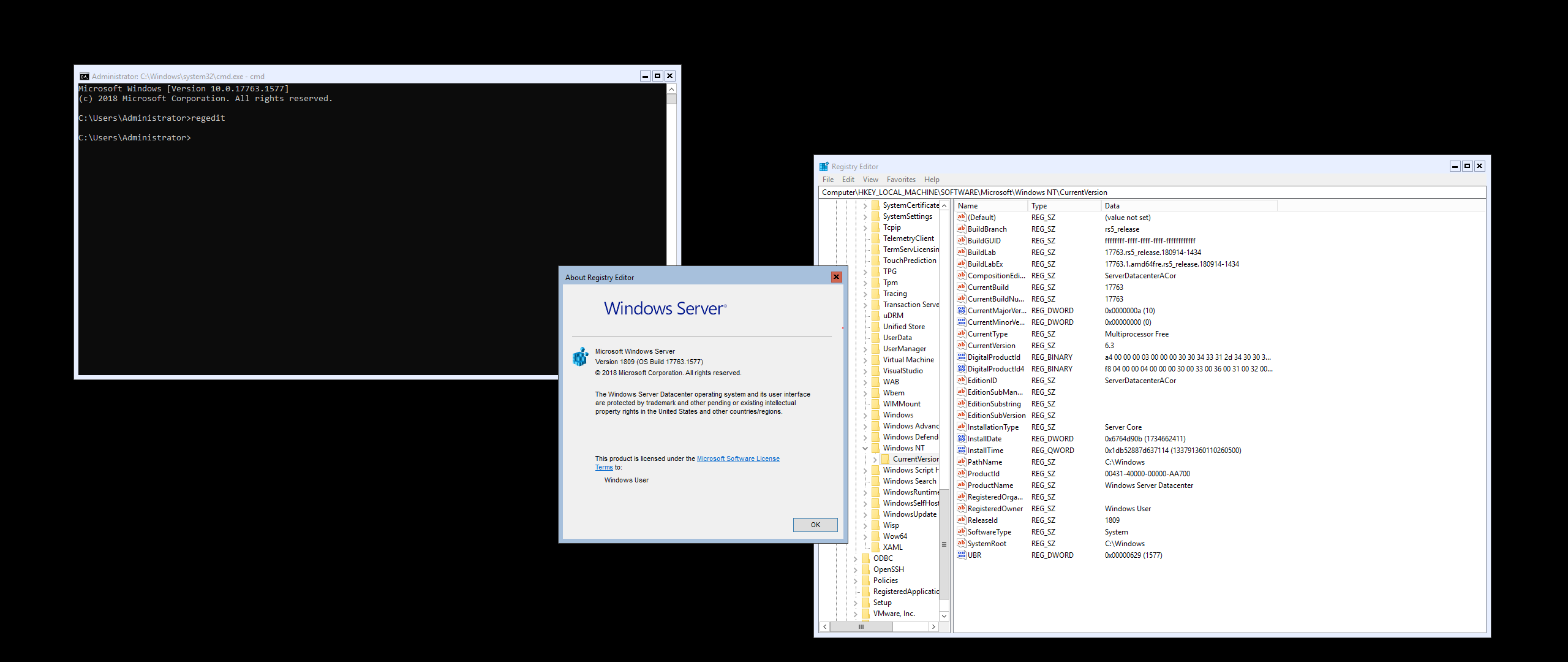The image size is (1568, 662).
Task: Click the Windows logo icon in About dialog
Action: (x=580, y=357)
